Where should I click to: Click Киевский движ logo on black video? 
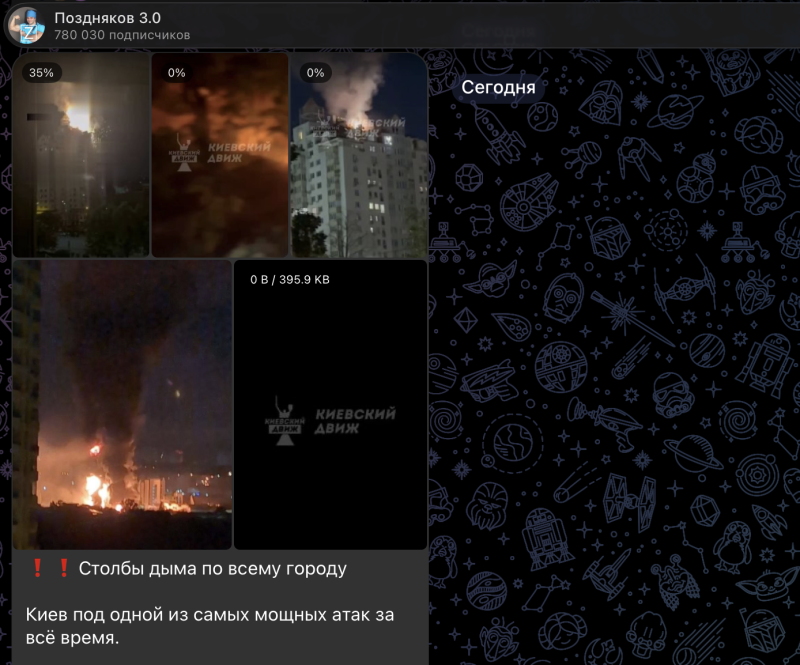pyautogui.click(x=330, y=420)
